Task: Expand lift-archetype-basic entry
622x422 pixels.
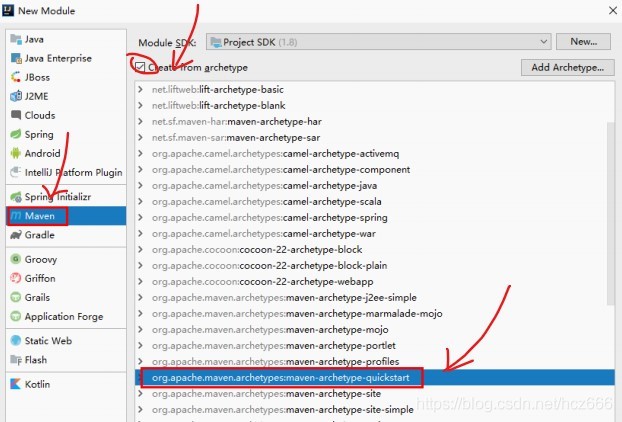Action: (140, 90)
